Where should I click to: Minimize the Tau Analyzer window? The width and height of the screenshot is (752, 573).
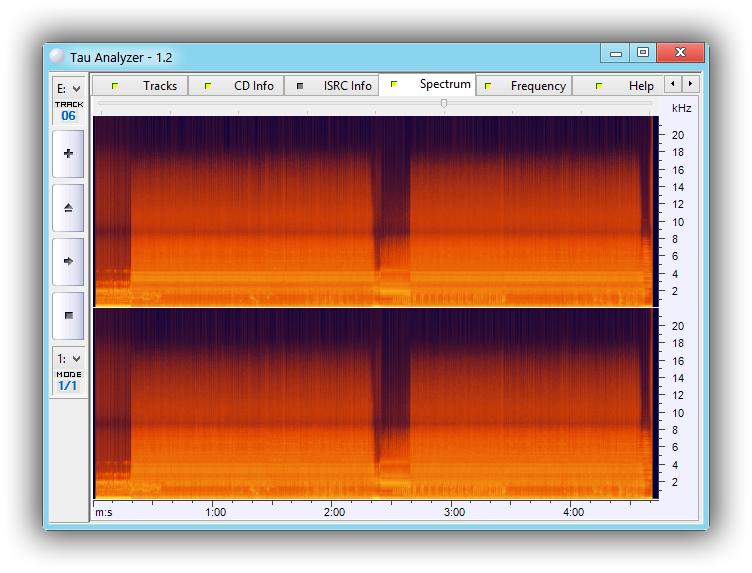click(x=616, y=53)
